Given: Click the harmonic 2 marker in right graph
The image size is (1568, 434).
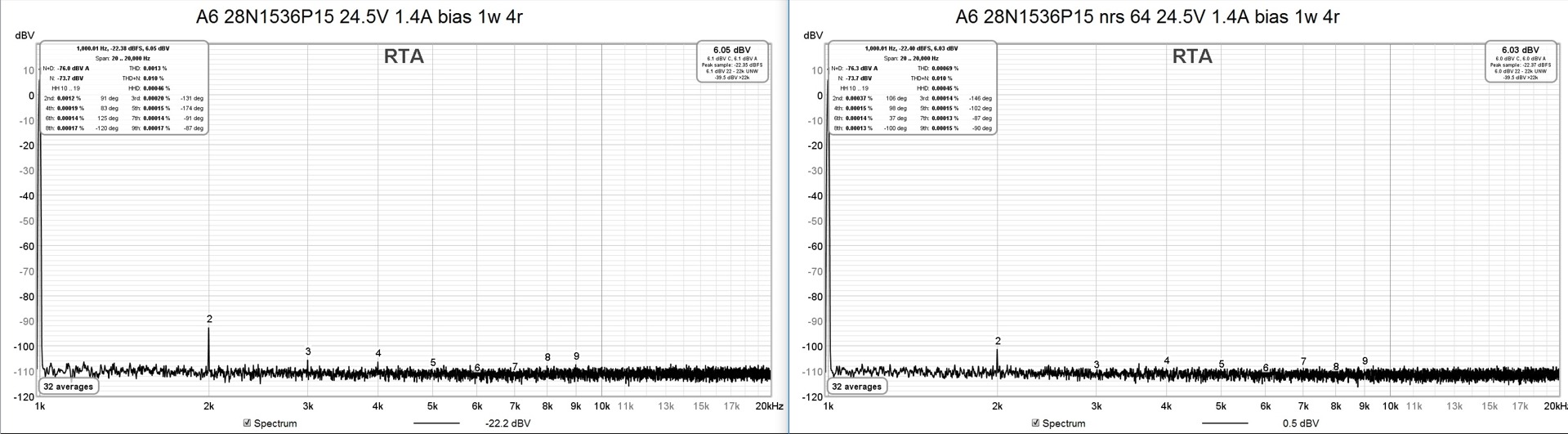Looking at the screenshot, I should [998, 342].
